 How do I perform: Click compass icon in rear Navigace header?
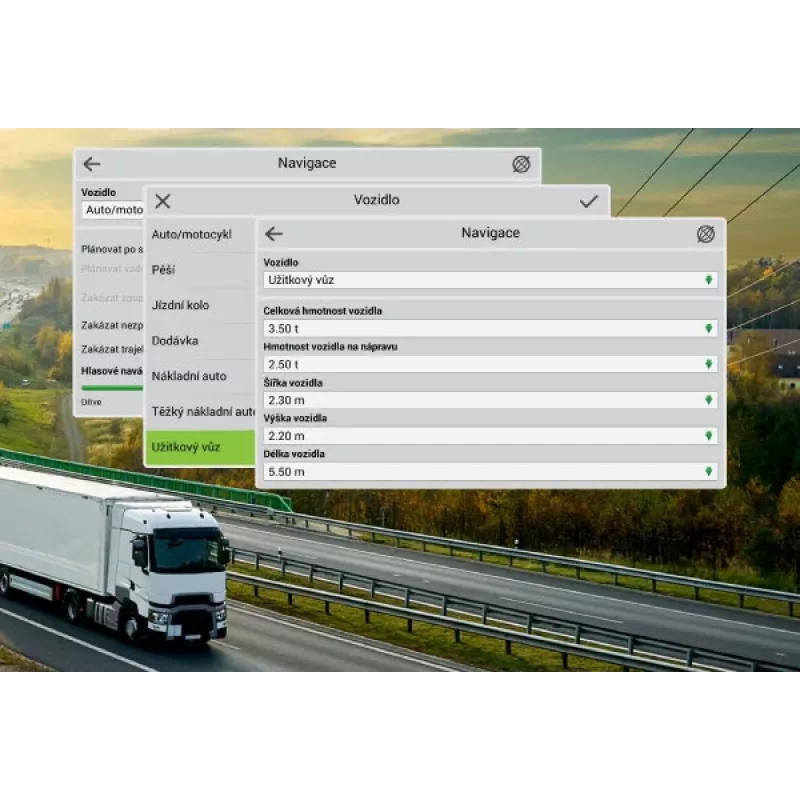521,164
